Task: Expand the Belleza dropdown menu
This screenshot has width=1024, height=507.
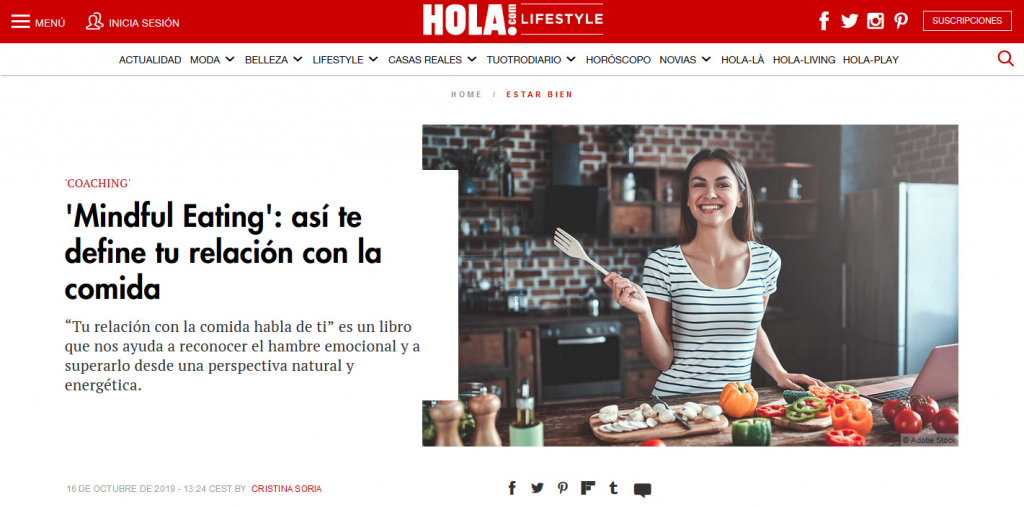Action: (x=274, y=59)
